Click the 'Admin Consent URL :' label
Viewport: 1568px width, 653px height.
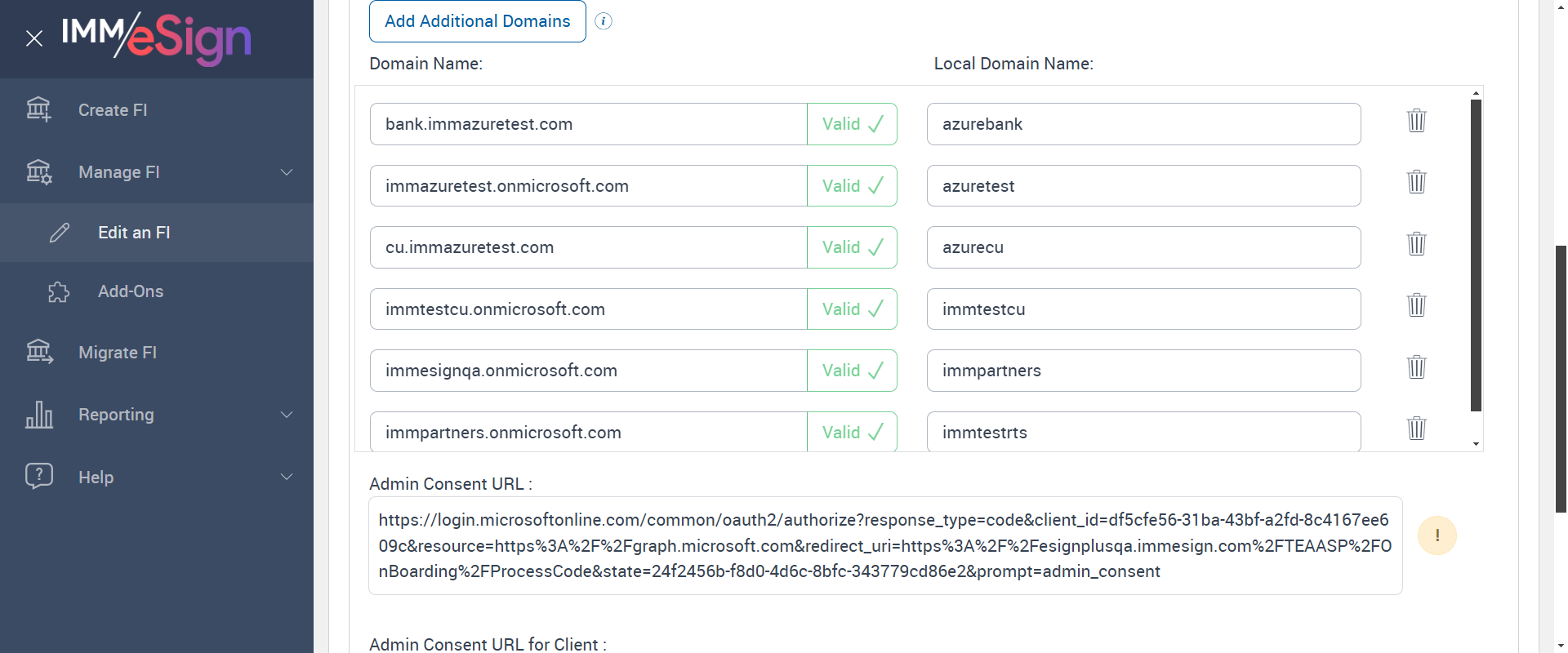[x=451, y=484]
